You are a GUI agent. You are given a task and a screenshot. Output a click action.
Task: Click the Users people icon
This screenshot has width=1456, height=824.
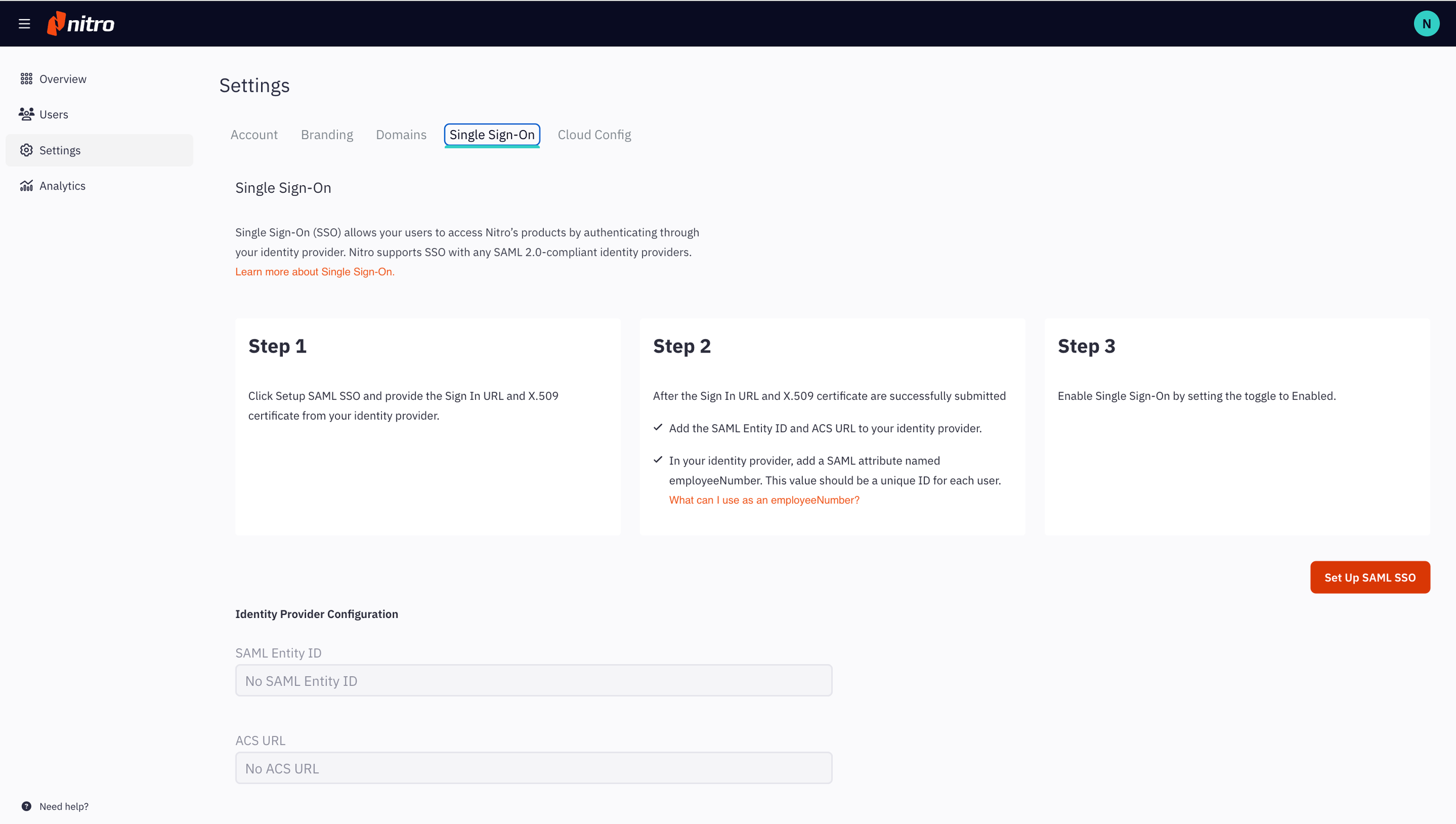point(27,114)
